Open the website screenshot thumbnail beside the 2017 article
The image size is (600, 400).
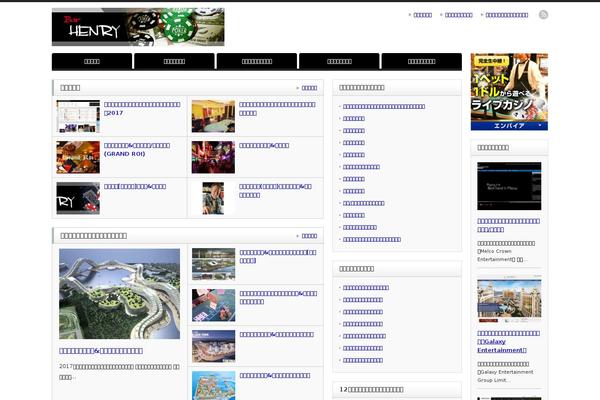tap(78, 116)
